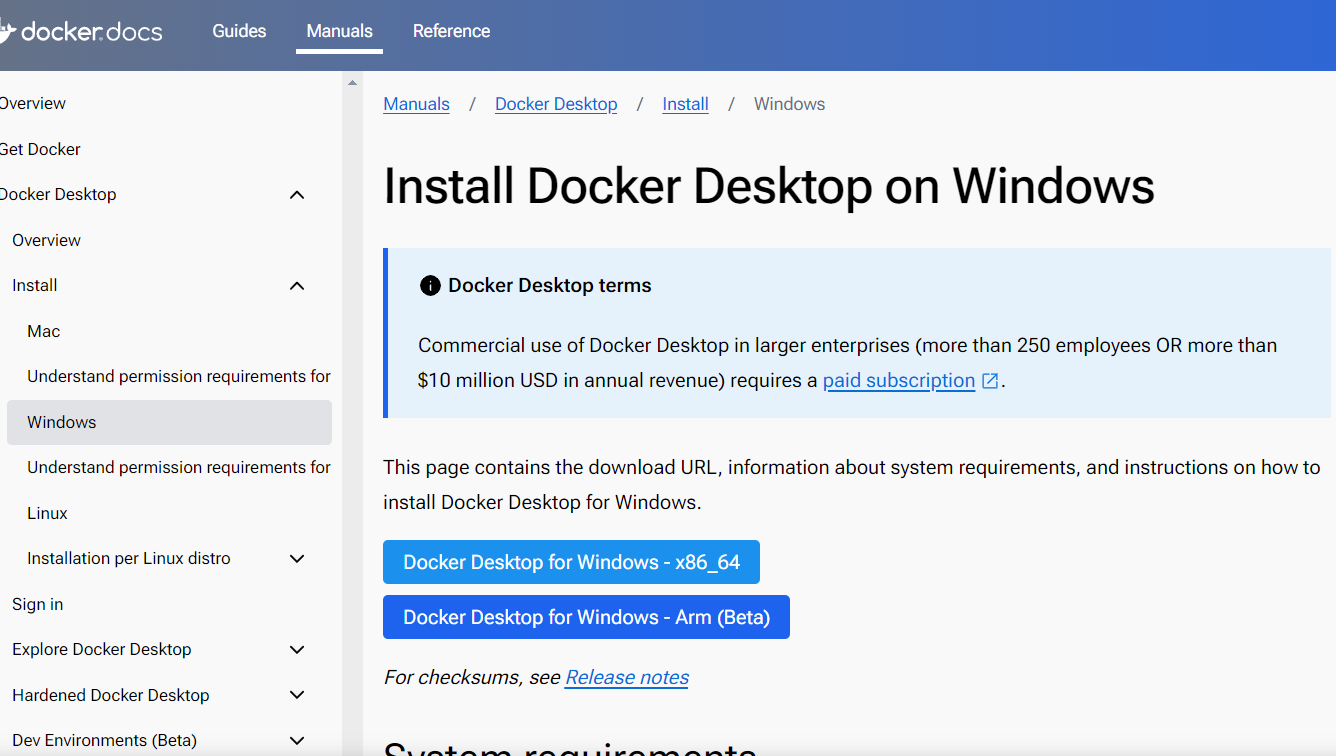1336x756 pixels.
Task: Click the Install breadcrumb link
Action: point(685,104)
